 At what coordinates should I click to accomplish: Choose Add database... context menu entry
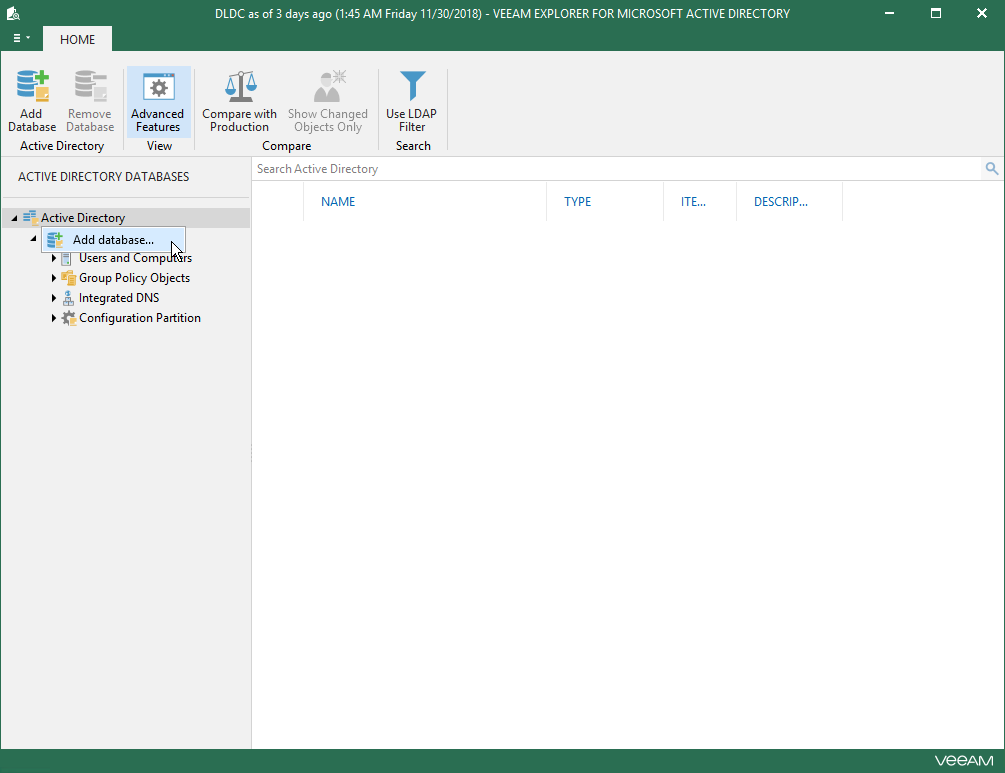(113, 240)
